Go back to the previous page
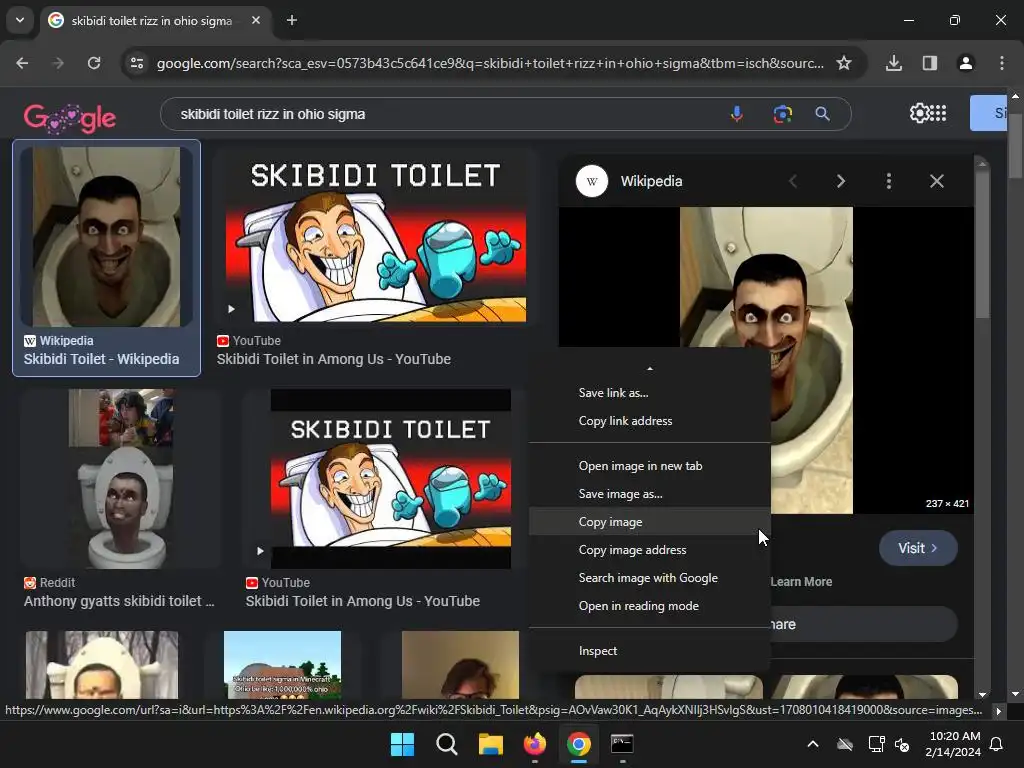The image size is (1024, 768). tap(22, 63)
